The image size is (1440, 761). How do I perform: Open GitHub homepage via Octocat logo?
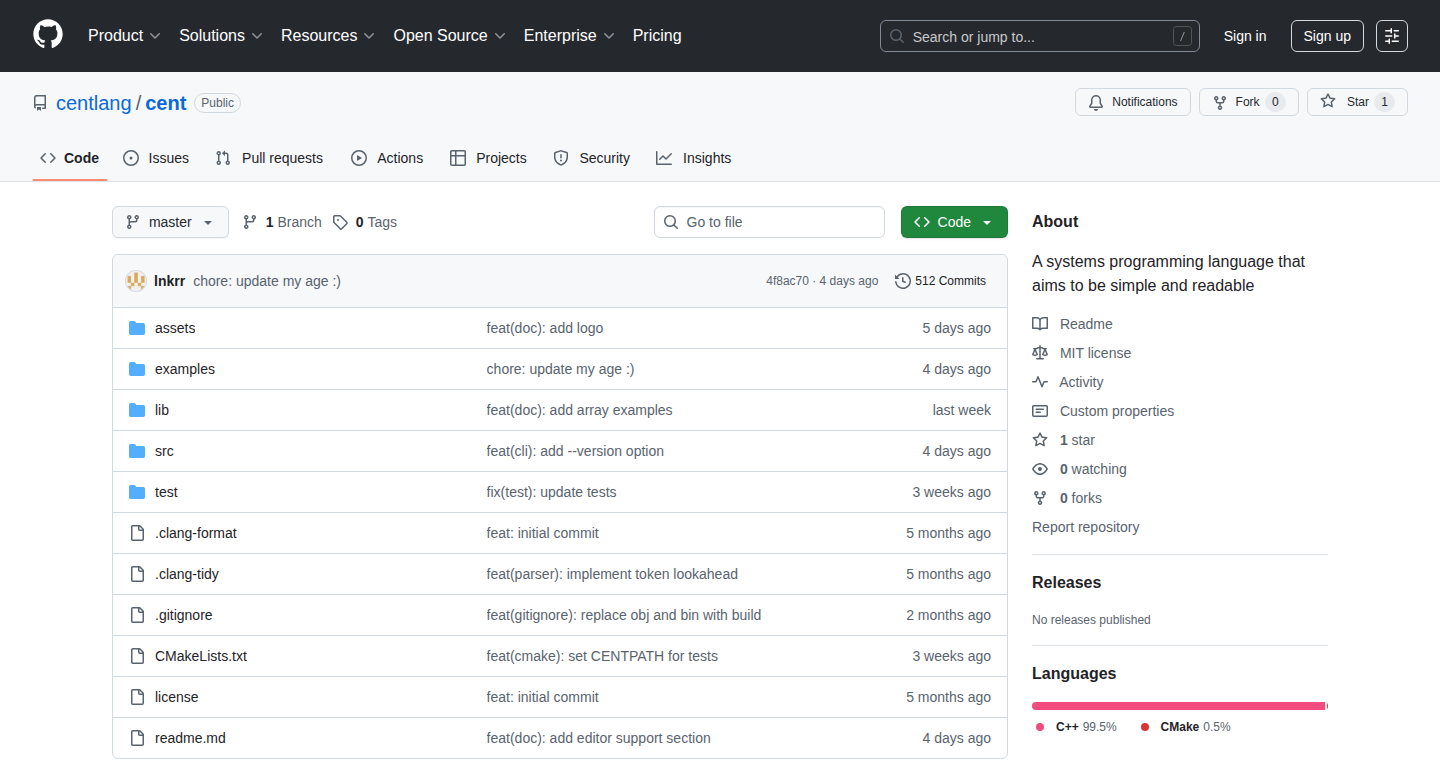pos(48,36)
